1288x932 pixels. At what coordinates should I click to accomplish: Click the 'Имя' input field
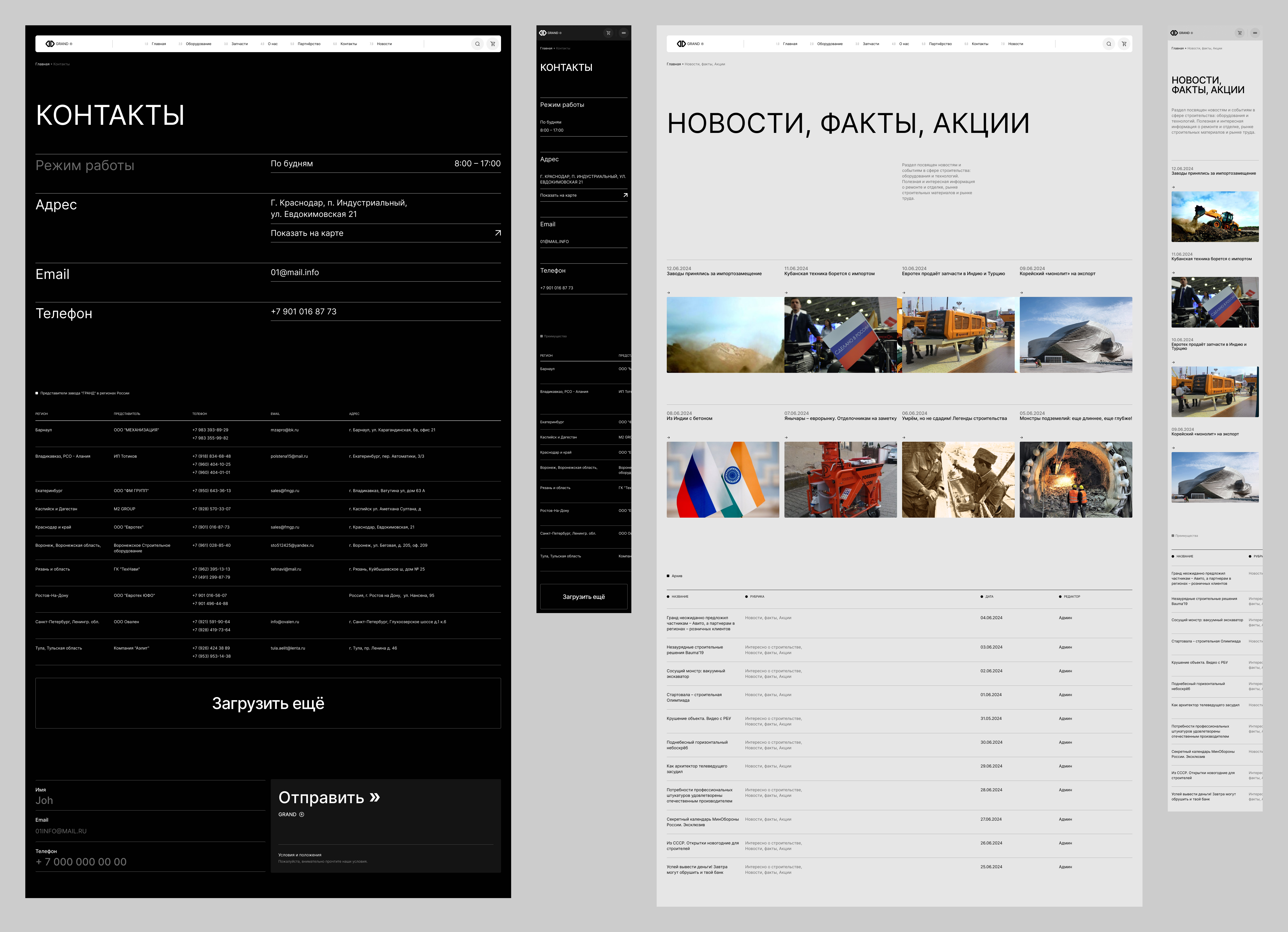150,800
